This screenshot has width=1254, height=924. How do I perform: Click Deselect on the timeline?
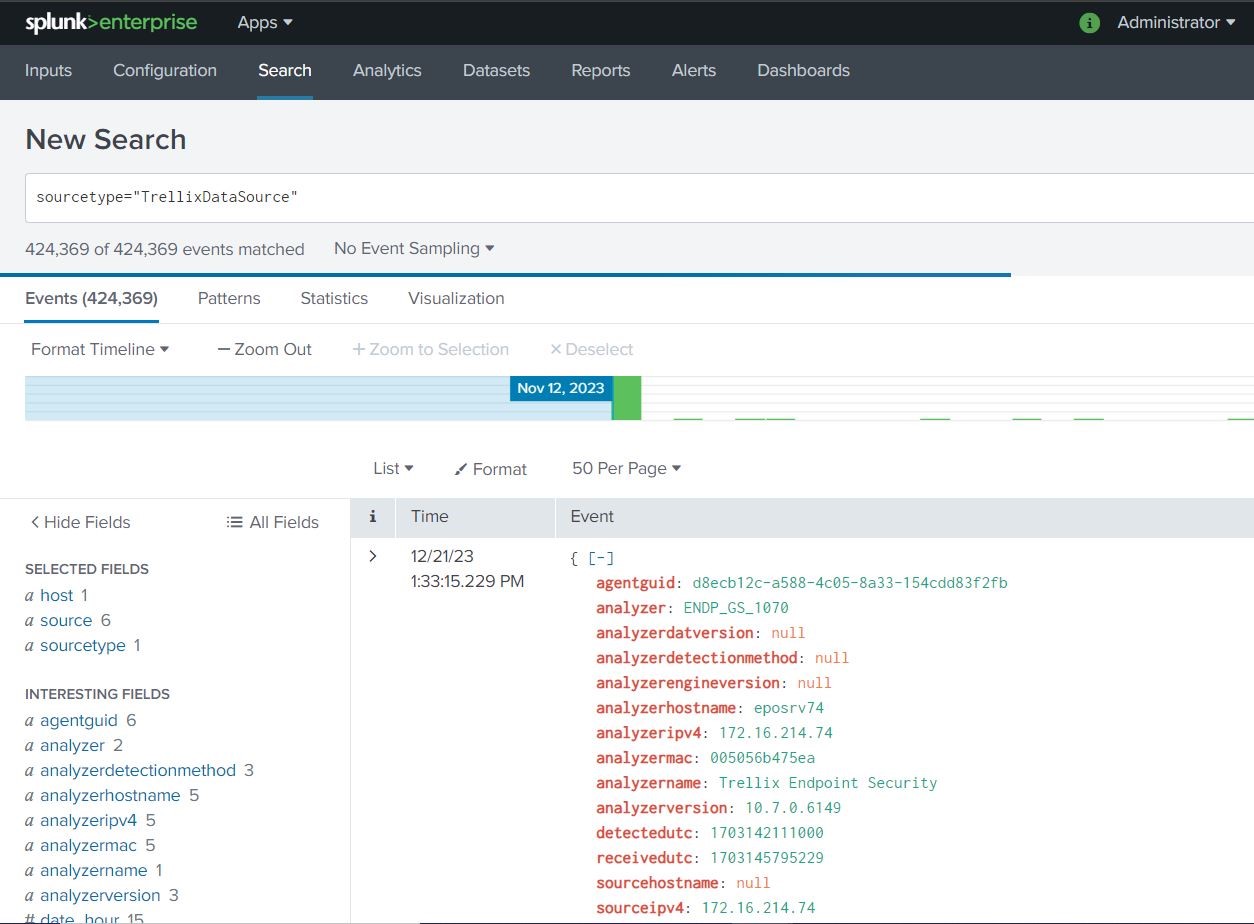(x=592, y=349)
